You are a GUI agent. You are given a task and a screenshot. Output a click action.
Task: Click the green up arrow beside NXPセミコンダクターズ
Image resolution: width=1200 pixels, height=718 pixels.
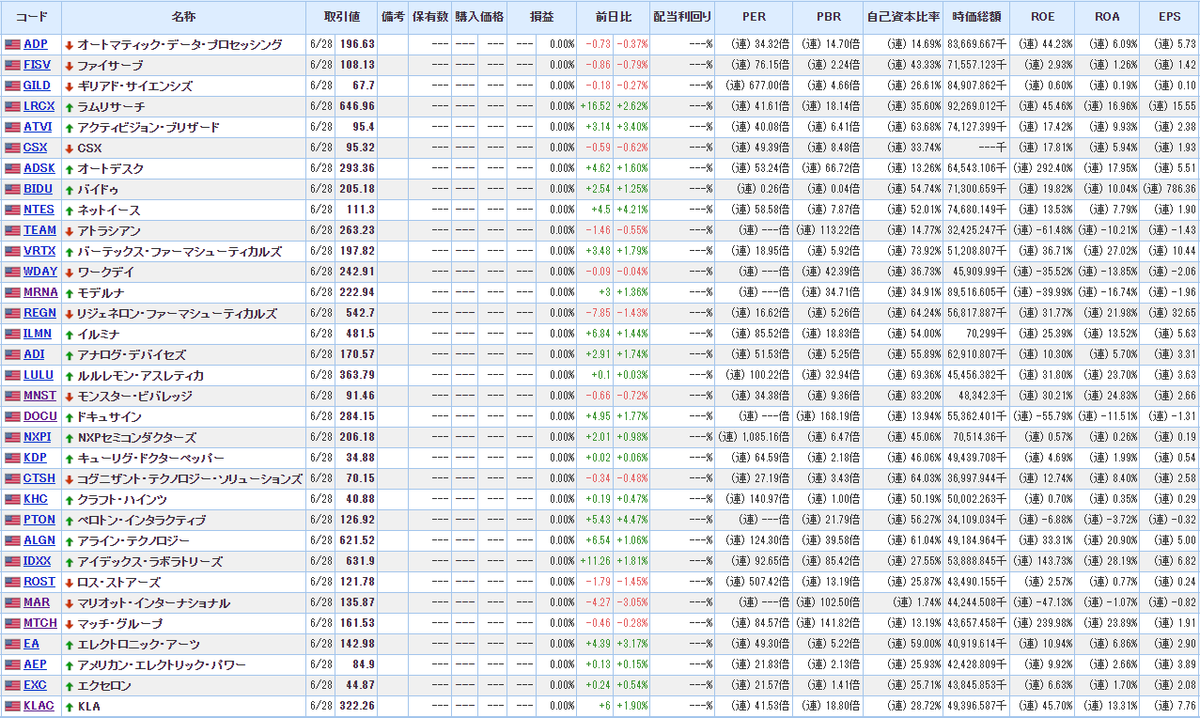[x=69, y=438]
